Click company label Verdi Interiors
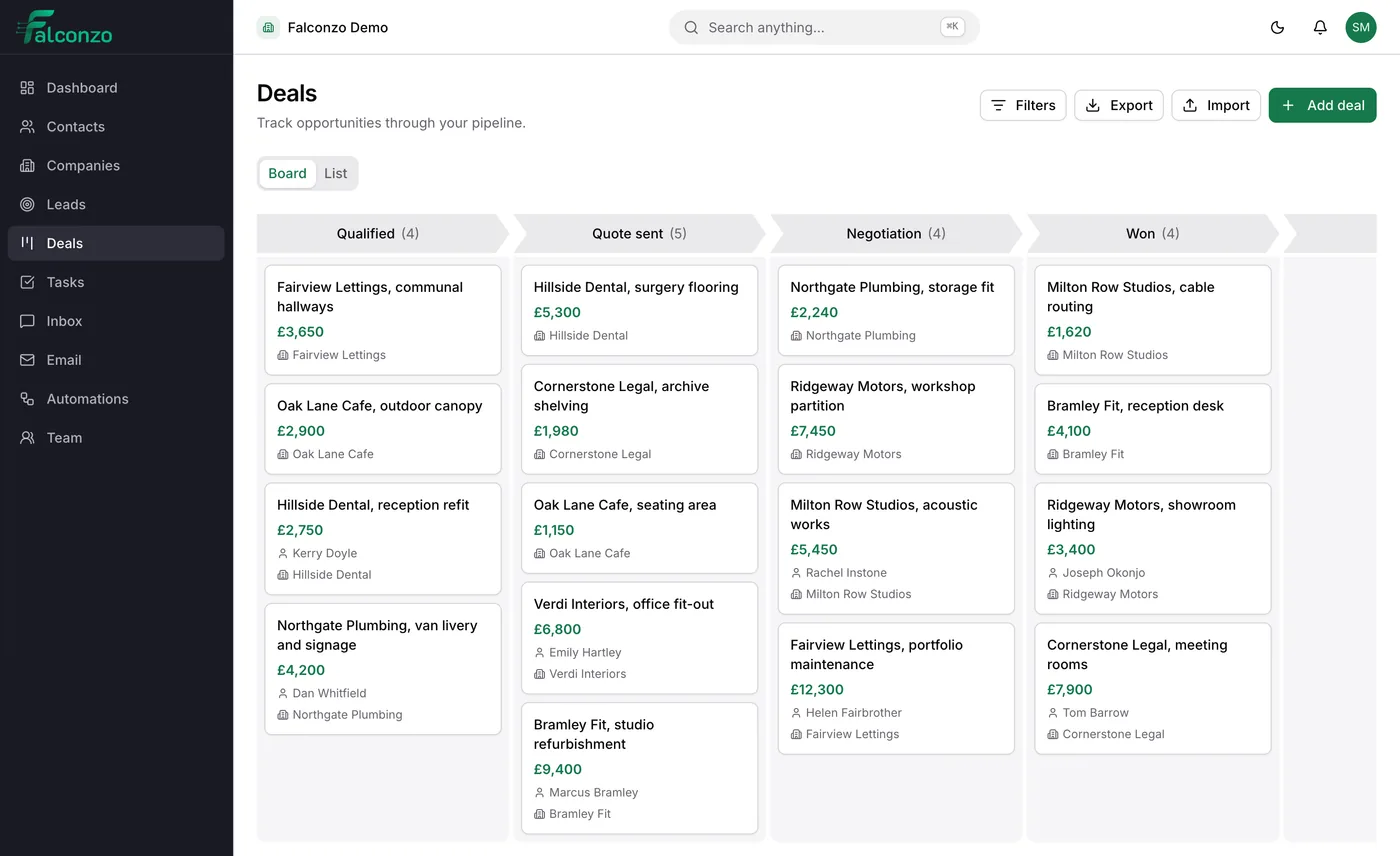1400x856 pixels. click(x=588, y=674)
